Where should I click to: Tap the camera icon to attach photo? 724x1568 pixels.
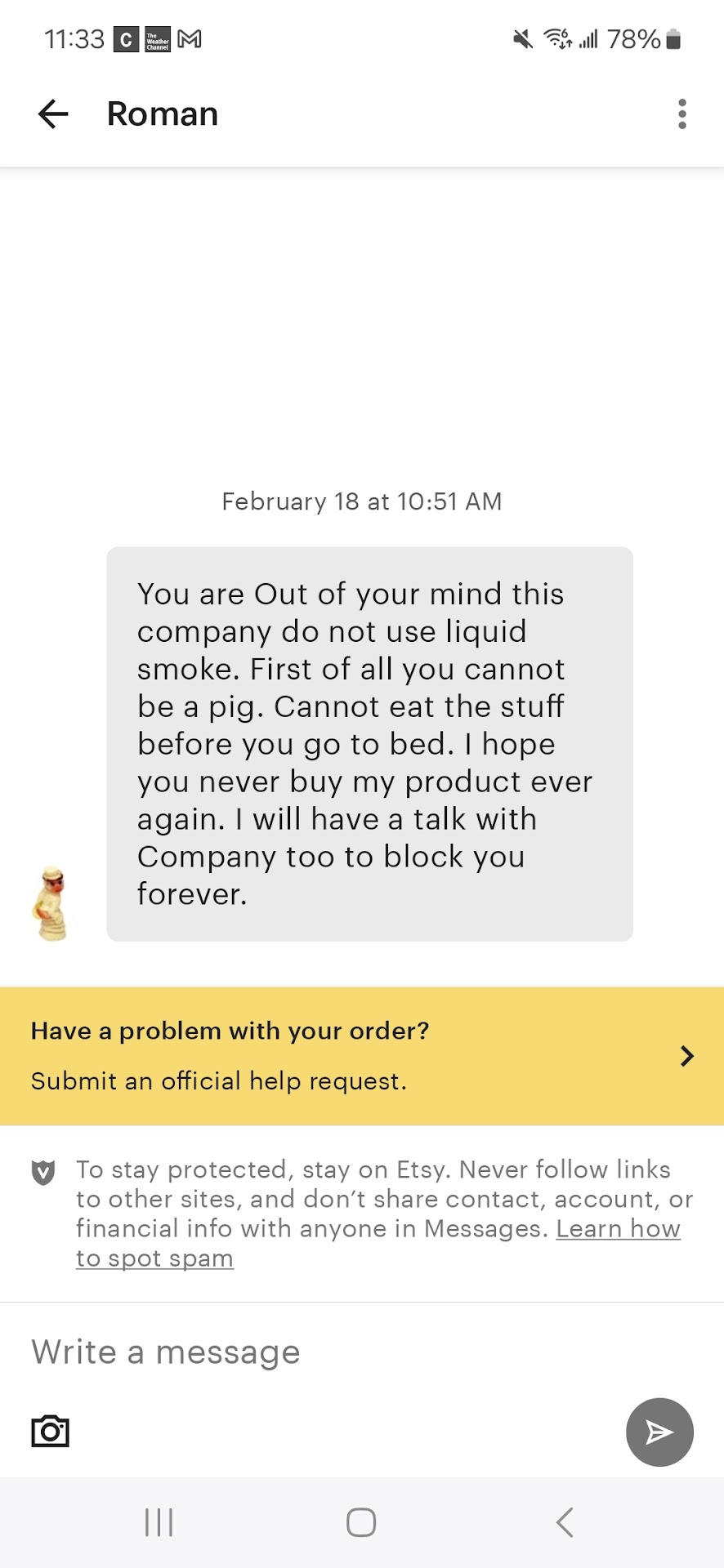point(50,1431)
